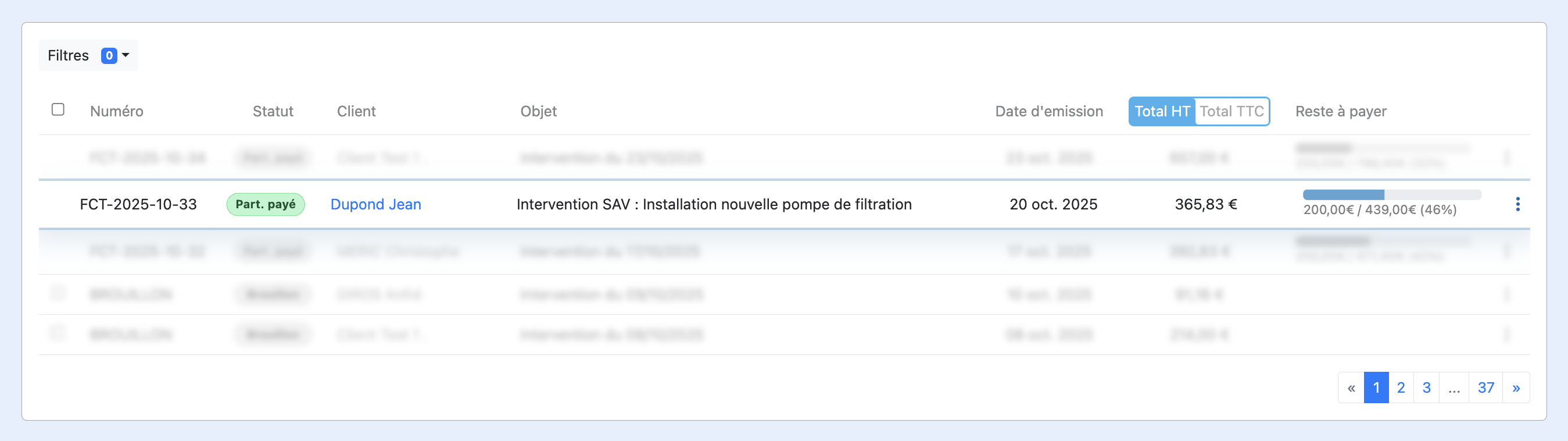Go to page 3 of the invoice list

pyautogui.click(x=1426, y=387)
